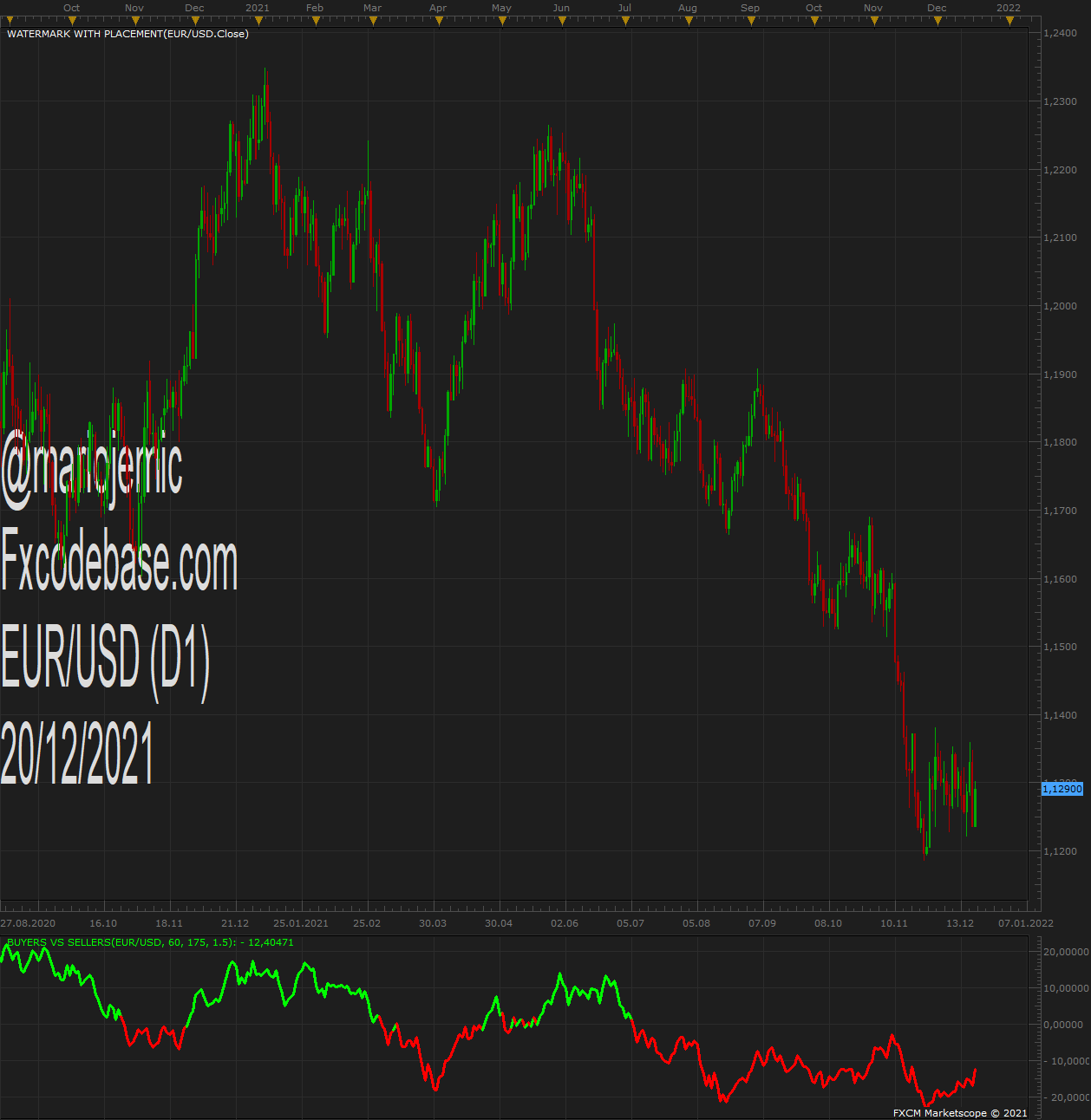Click the 05.07 date axis label
Viewport: 1091px width, 1120px height.
point(630,923)
